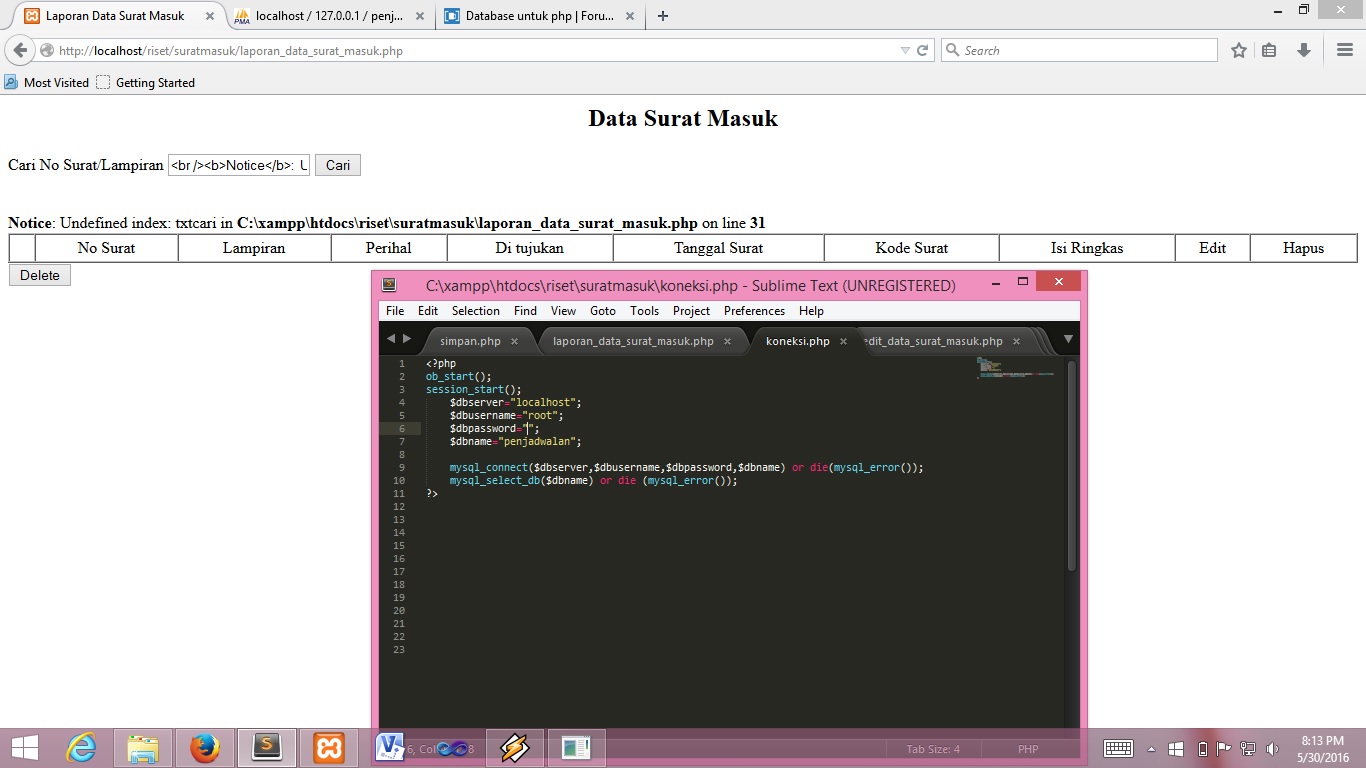
Task: Reload the page with refresh icon
Action: tap(923, 50)
